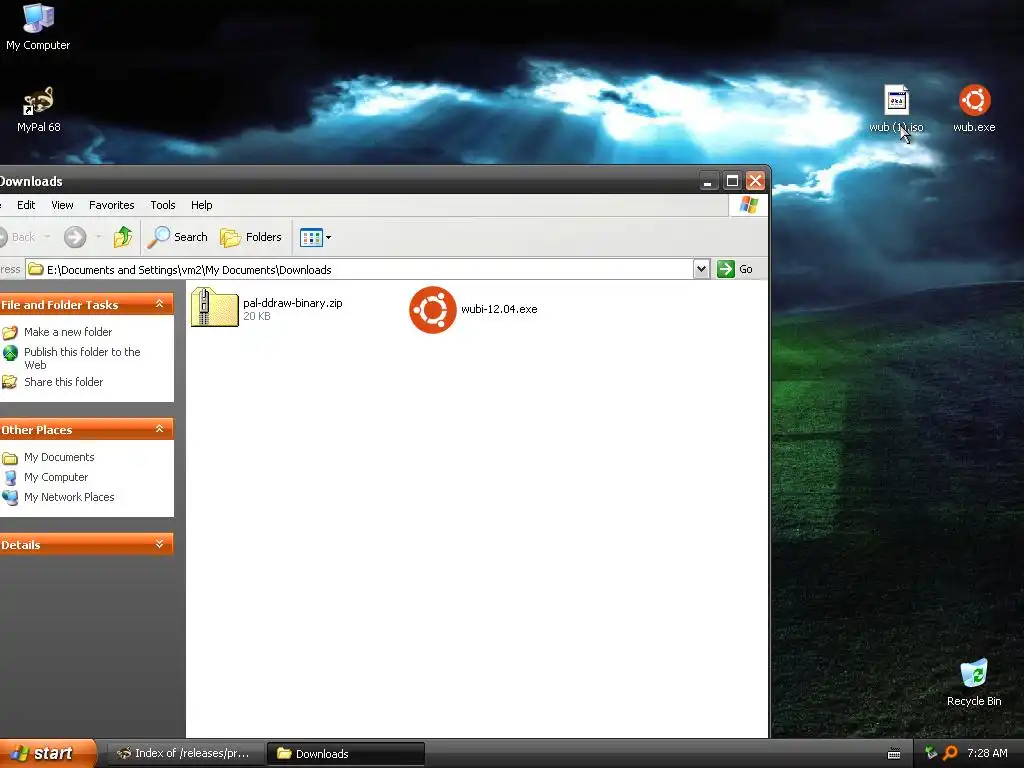Go up one folder level
The width and height of the screenshot is (1024, 768).
click(122, 237)
